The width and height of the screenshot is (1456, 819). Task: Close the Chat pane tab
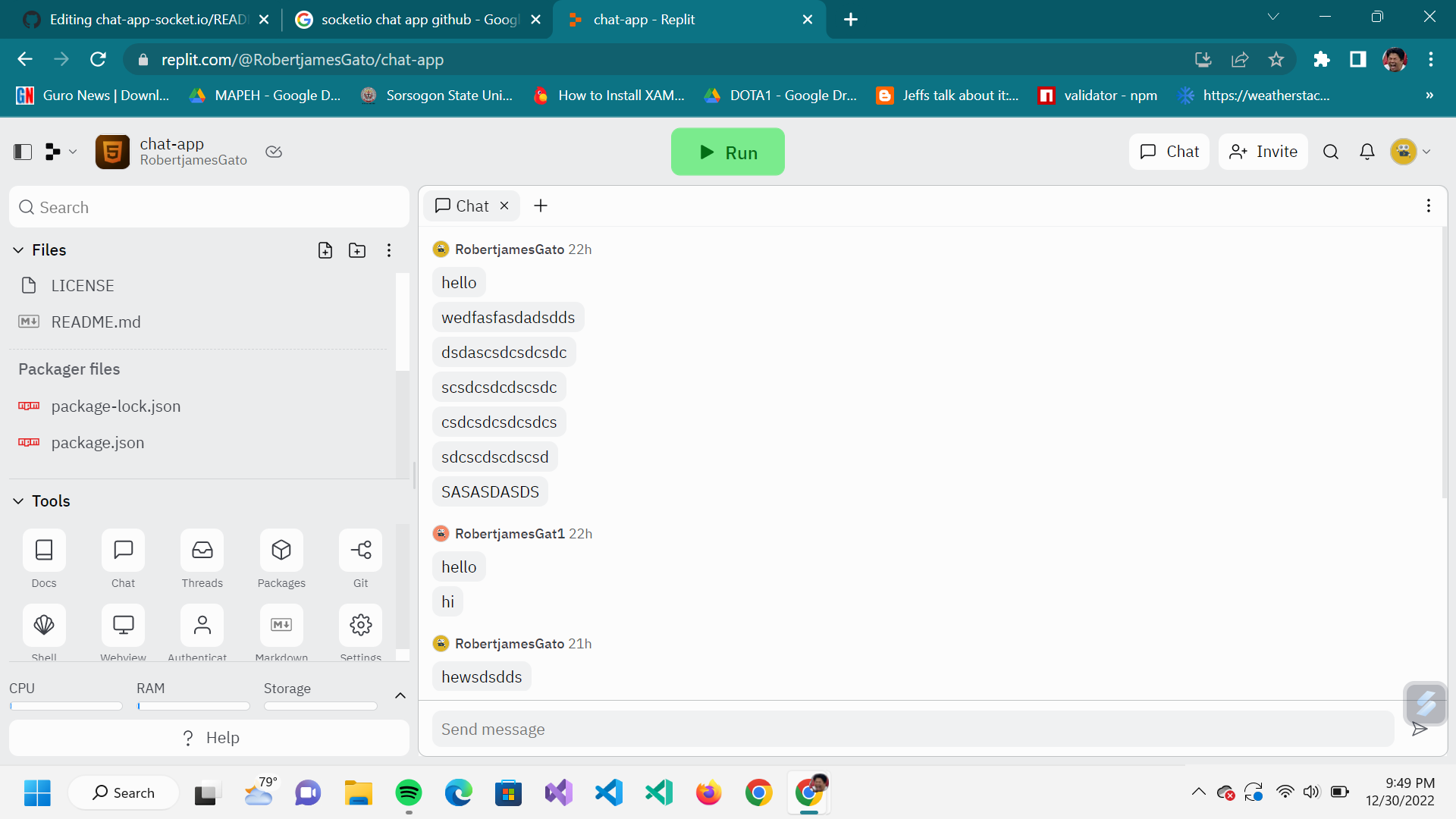pyautogui.click(x=504, y=206)
